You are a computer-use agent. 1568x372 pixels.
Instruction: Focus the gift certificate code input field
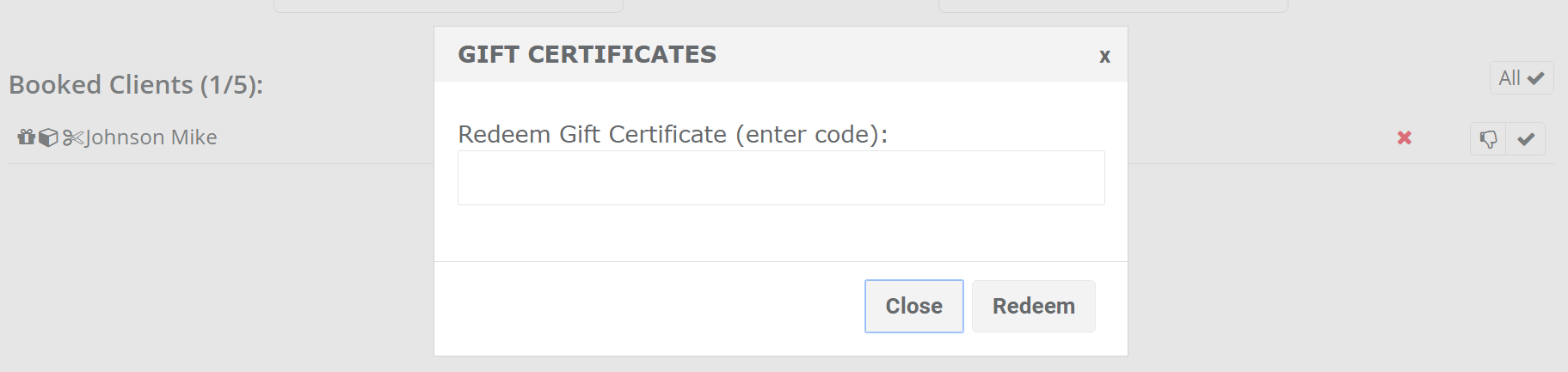tap(781, 178)
